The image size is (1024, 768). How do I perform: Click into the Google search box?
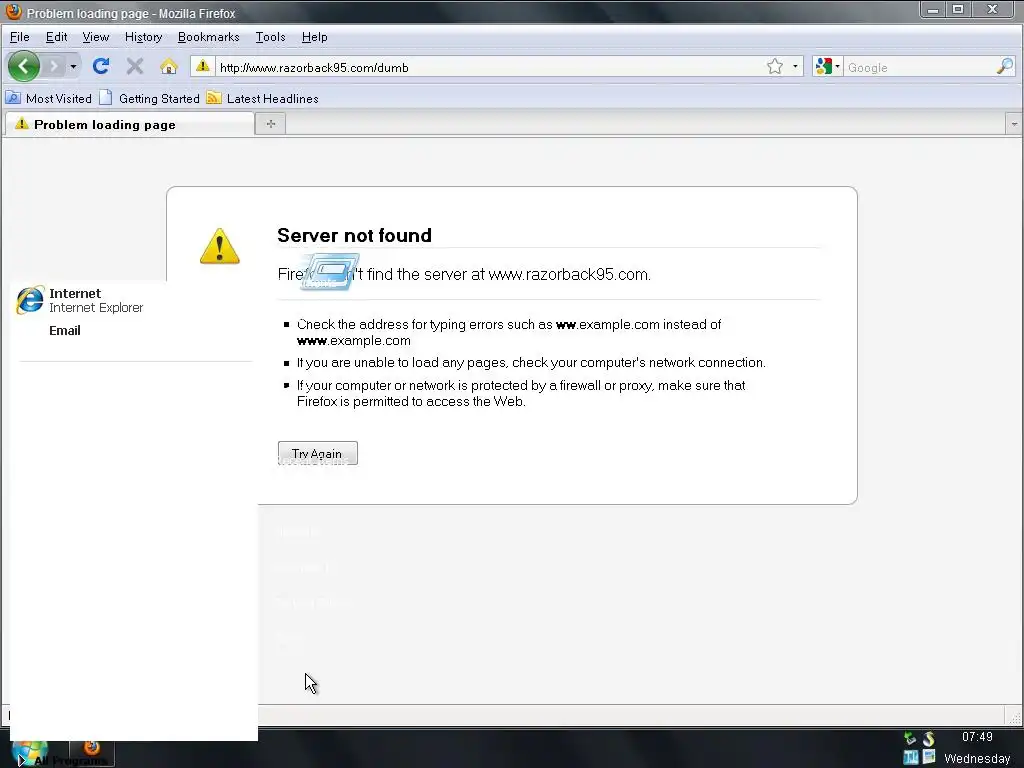coord(920,67)
